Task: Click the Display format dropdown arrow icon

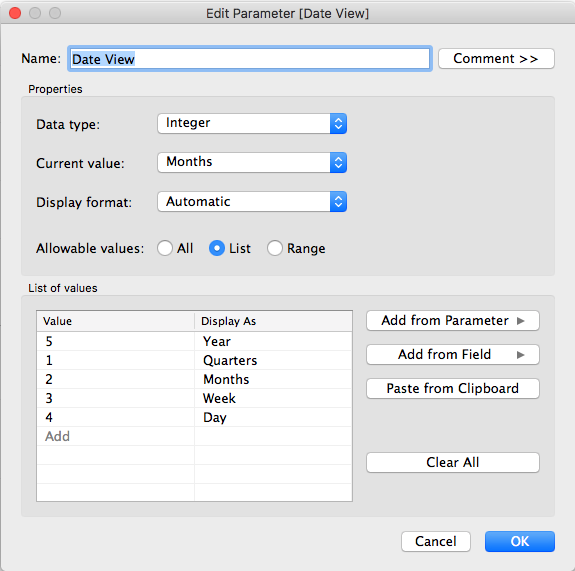Action: pos(338,201)
